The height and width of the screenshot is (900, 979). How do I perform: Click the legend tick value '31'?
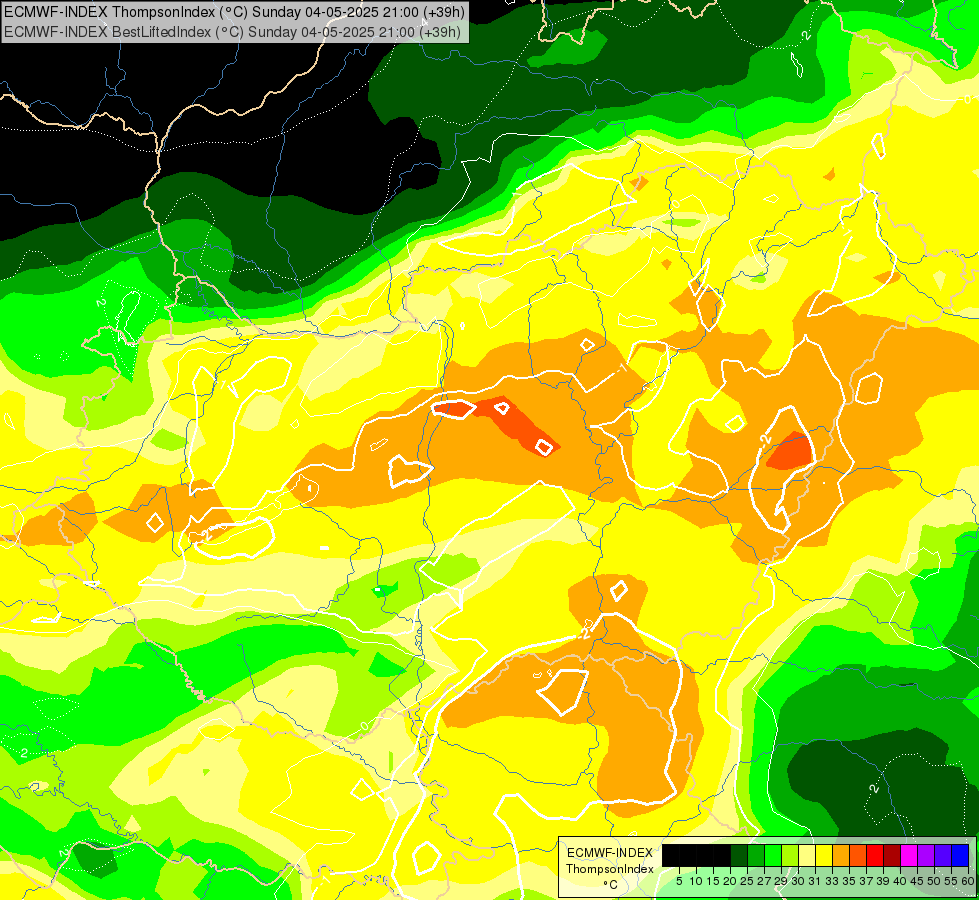point(815,881)
